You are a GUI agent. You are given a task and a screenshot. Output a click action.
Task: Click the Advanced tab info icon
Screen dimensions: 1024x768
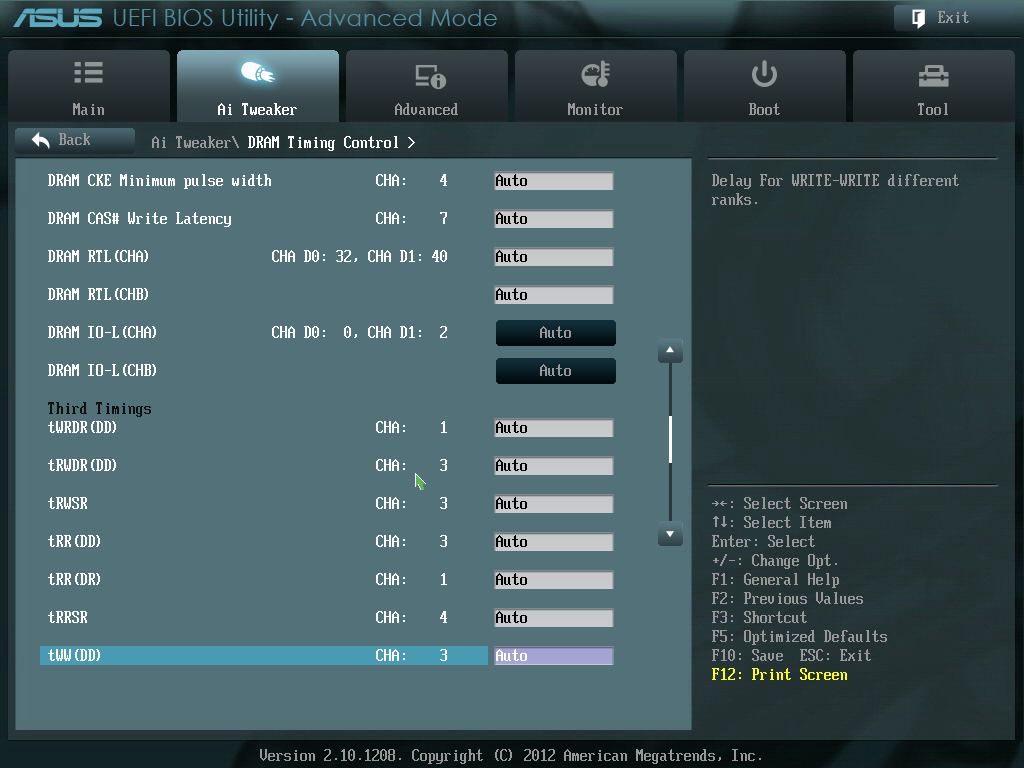click(x=430, y=76)
